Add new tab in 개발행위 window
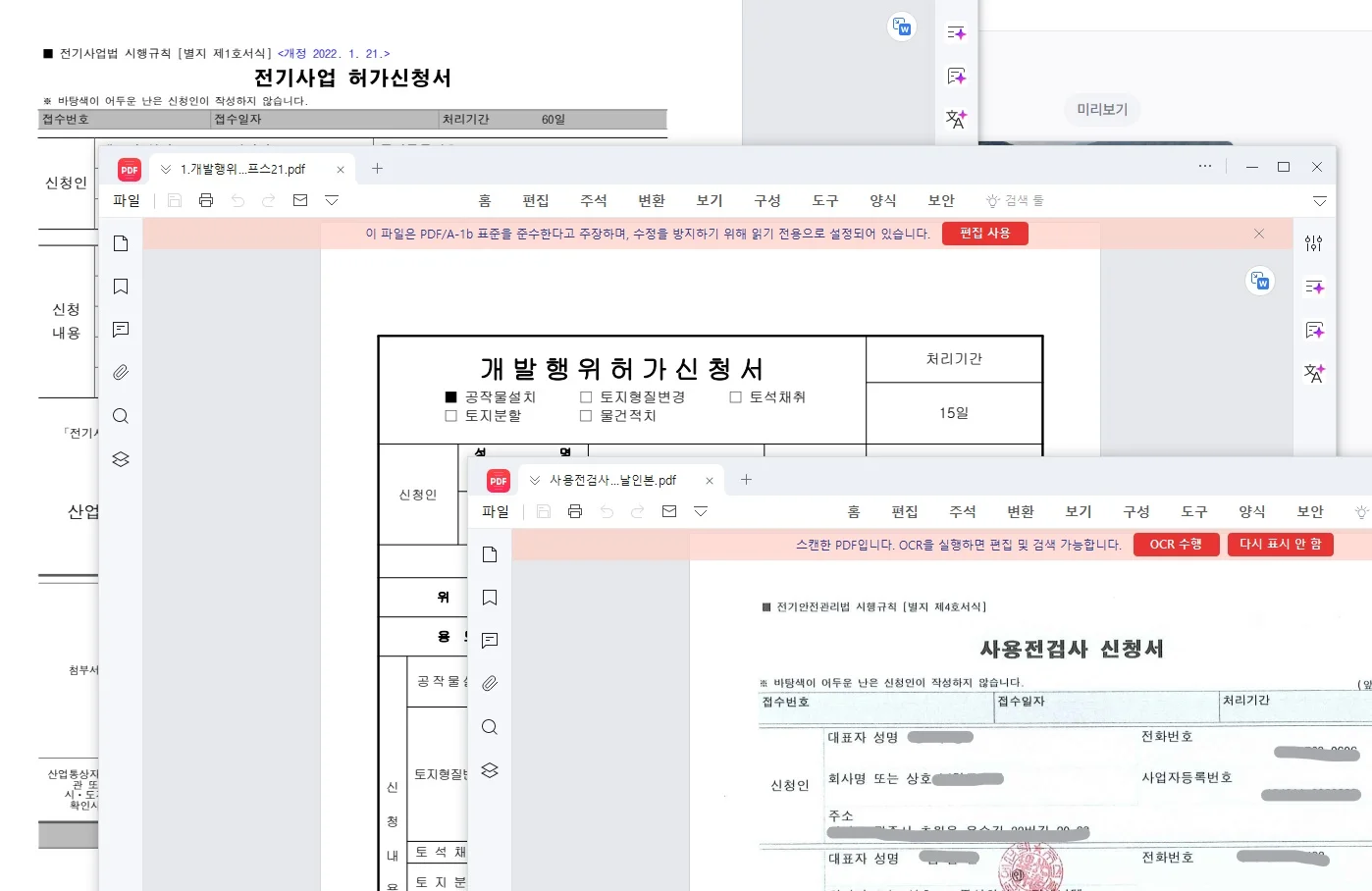 (x=377, y=169)
